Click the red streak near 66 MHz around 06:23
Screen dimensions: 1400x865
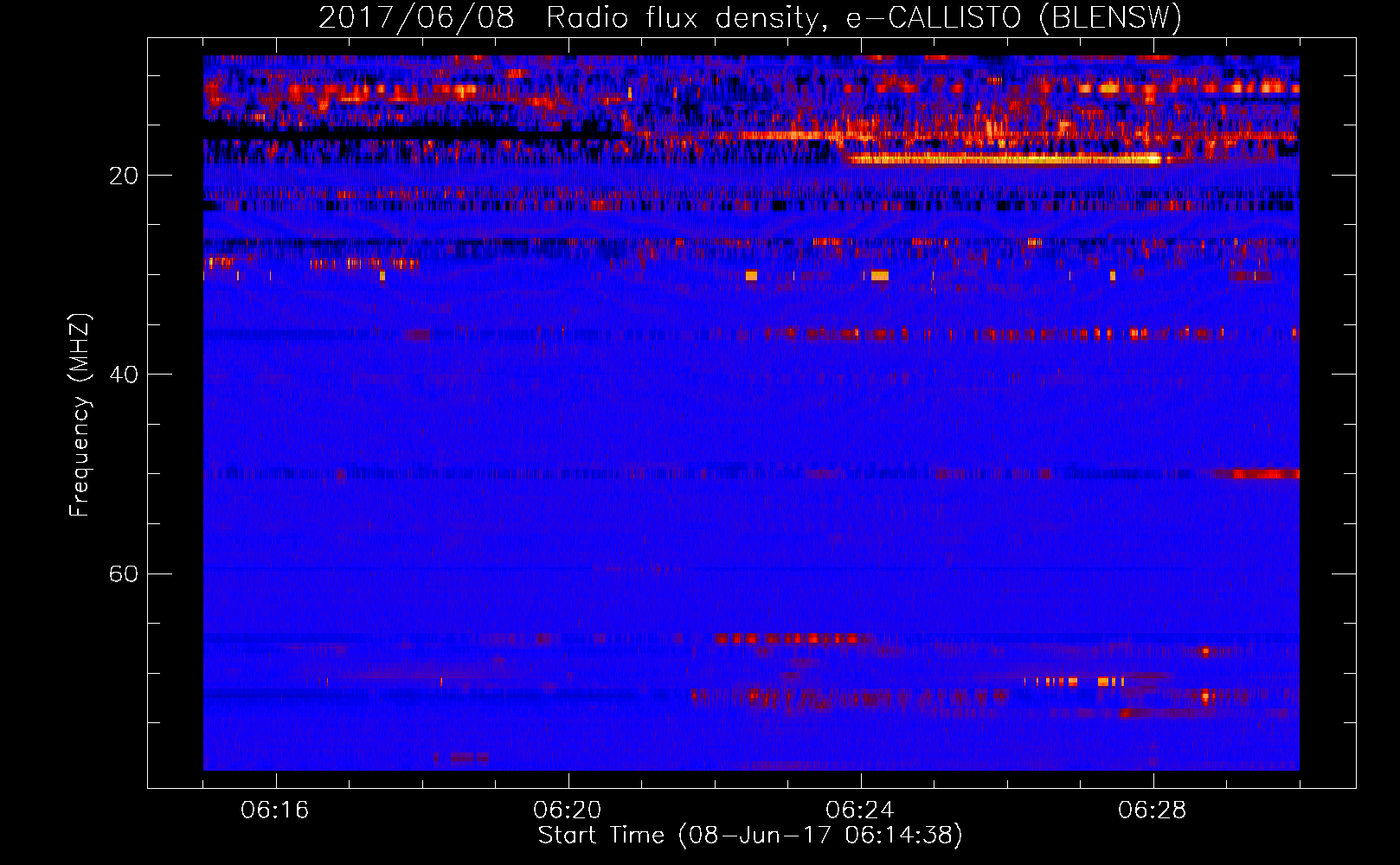792,638
